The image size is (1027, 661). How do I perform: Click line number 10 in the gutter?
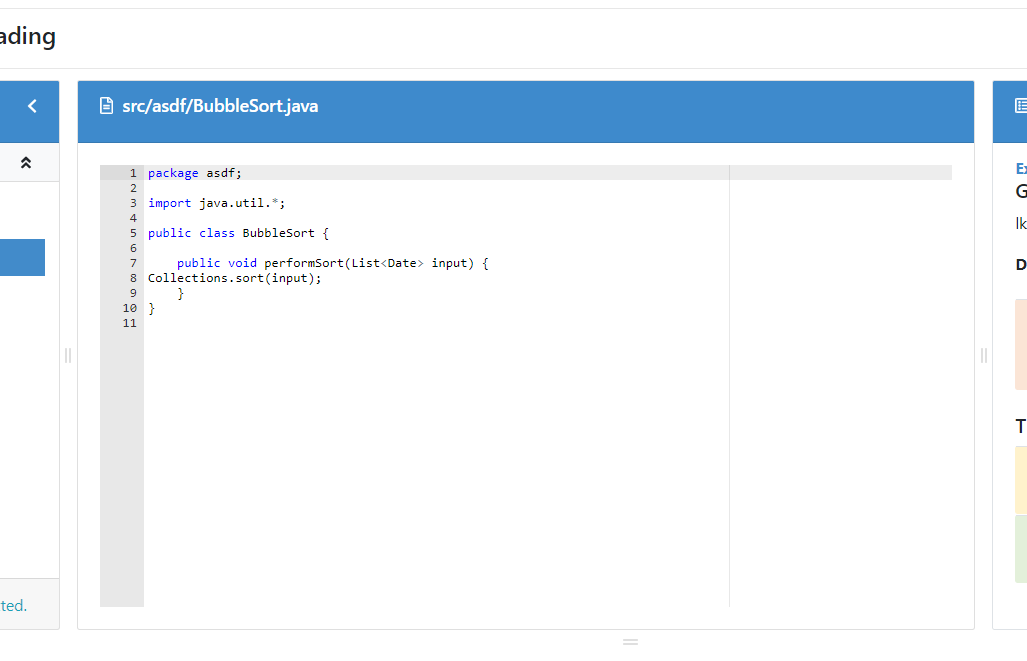tap(130, 309)
